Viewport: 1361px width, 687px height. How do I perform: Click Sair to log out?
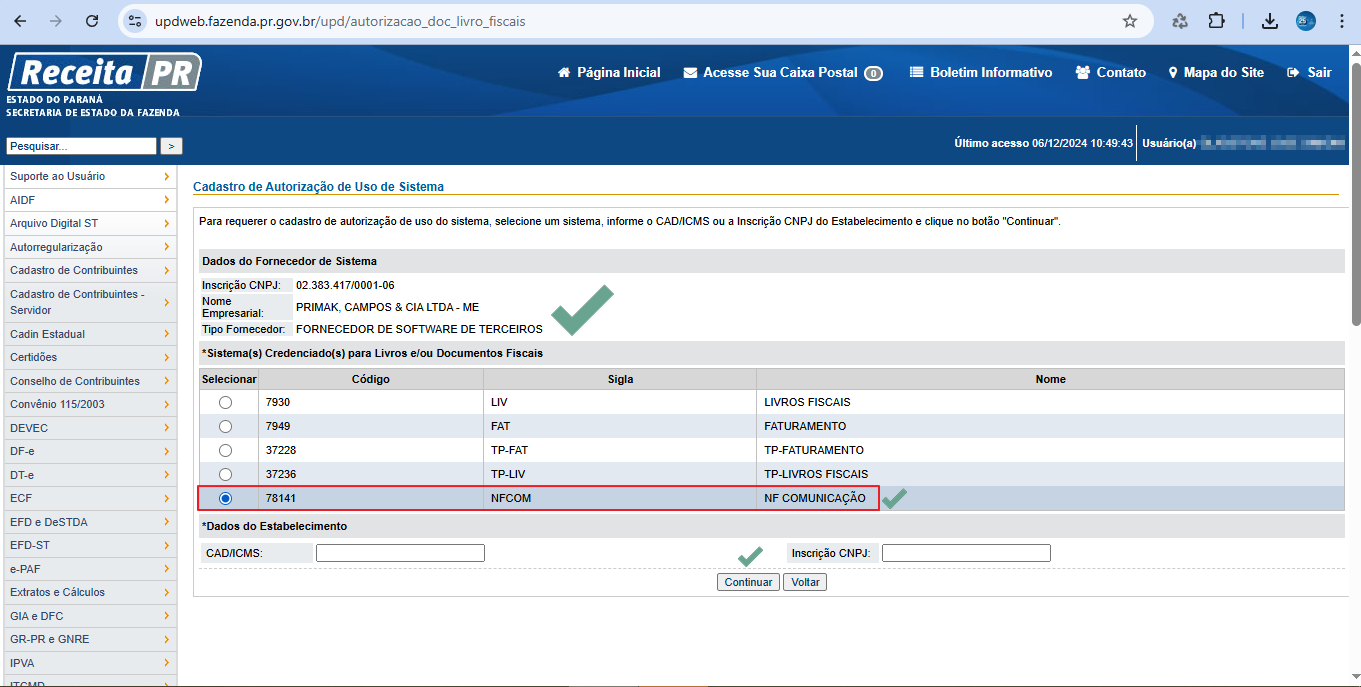coord(1309,72)
